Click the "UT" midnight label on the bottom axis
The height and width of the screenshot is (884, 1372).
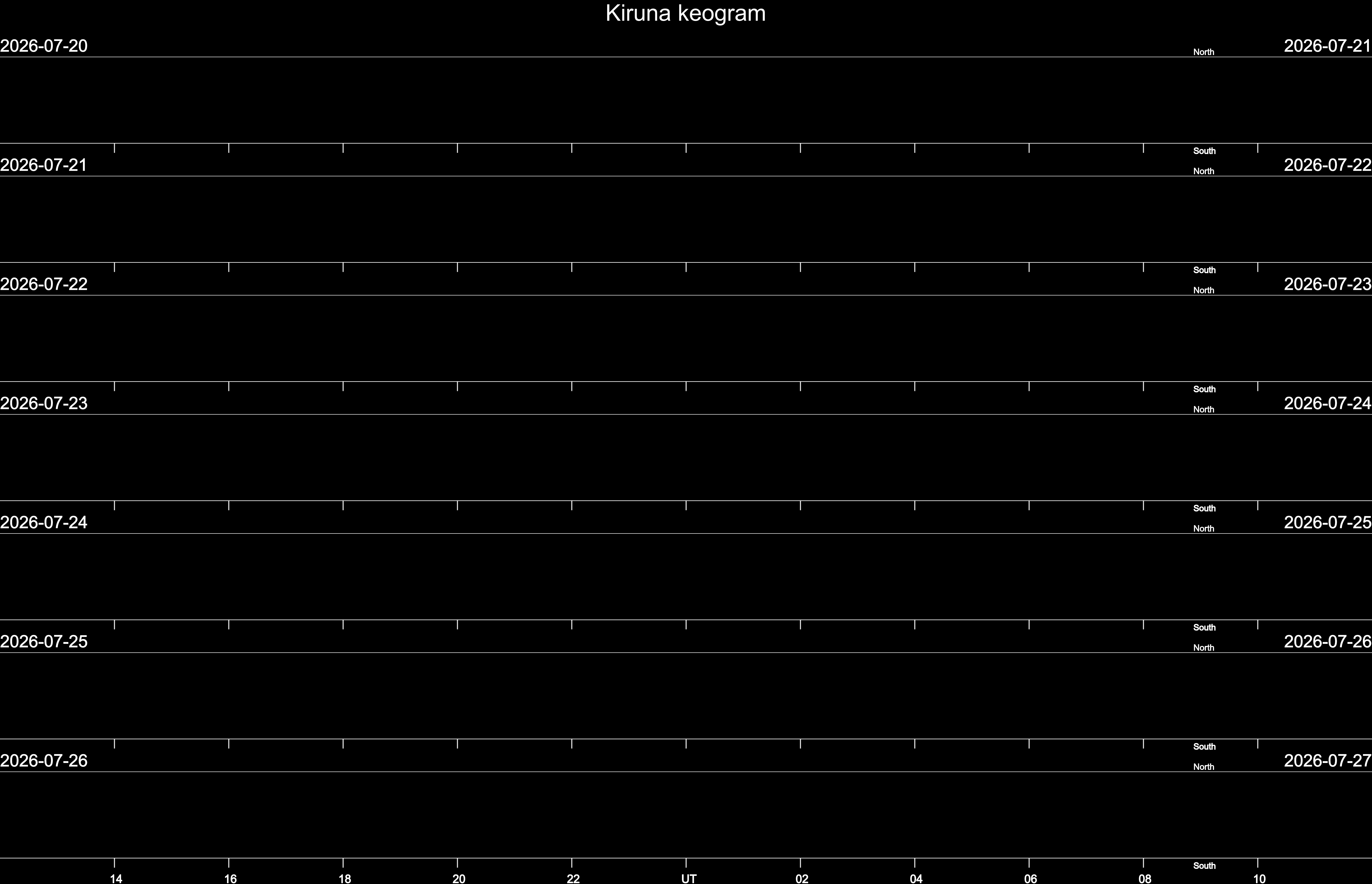coord(689,878)
